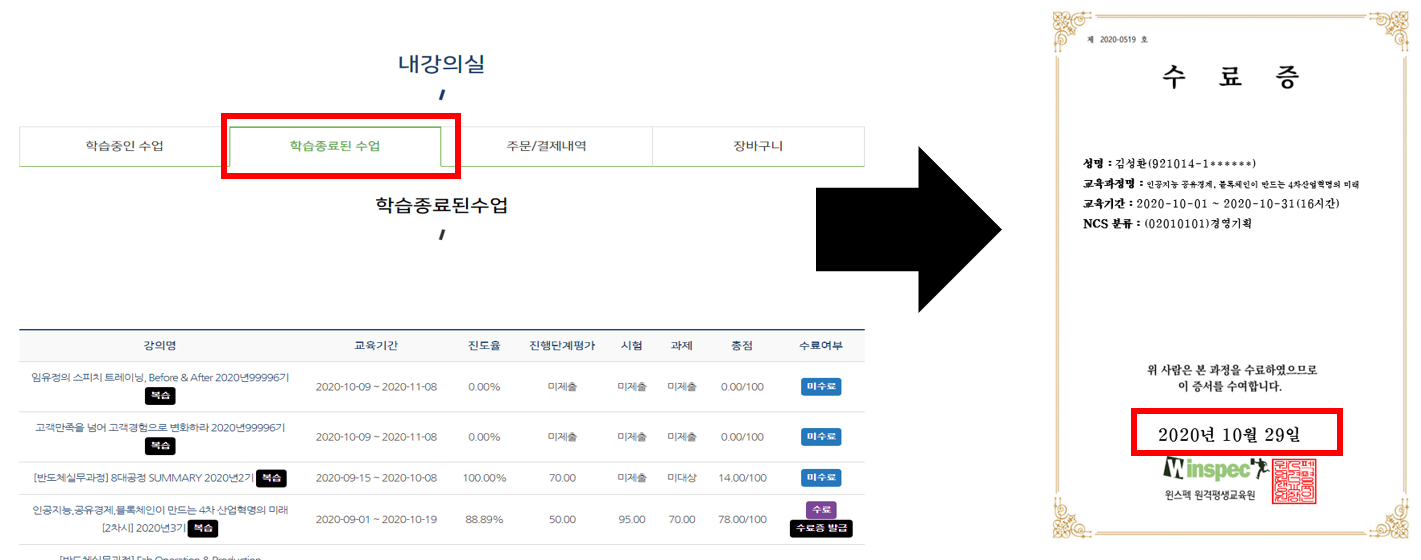Image resolution: width=1421 pixels, height=560 pixels.
Task: Click the red seal stamp on the certificate
Action: point(1295,482)
